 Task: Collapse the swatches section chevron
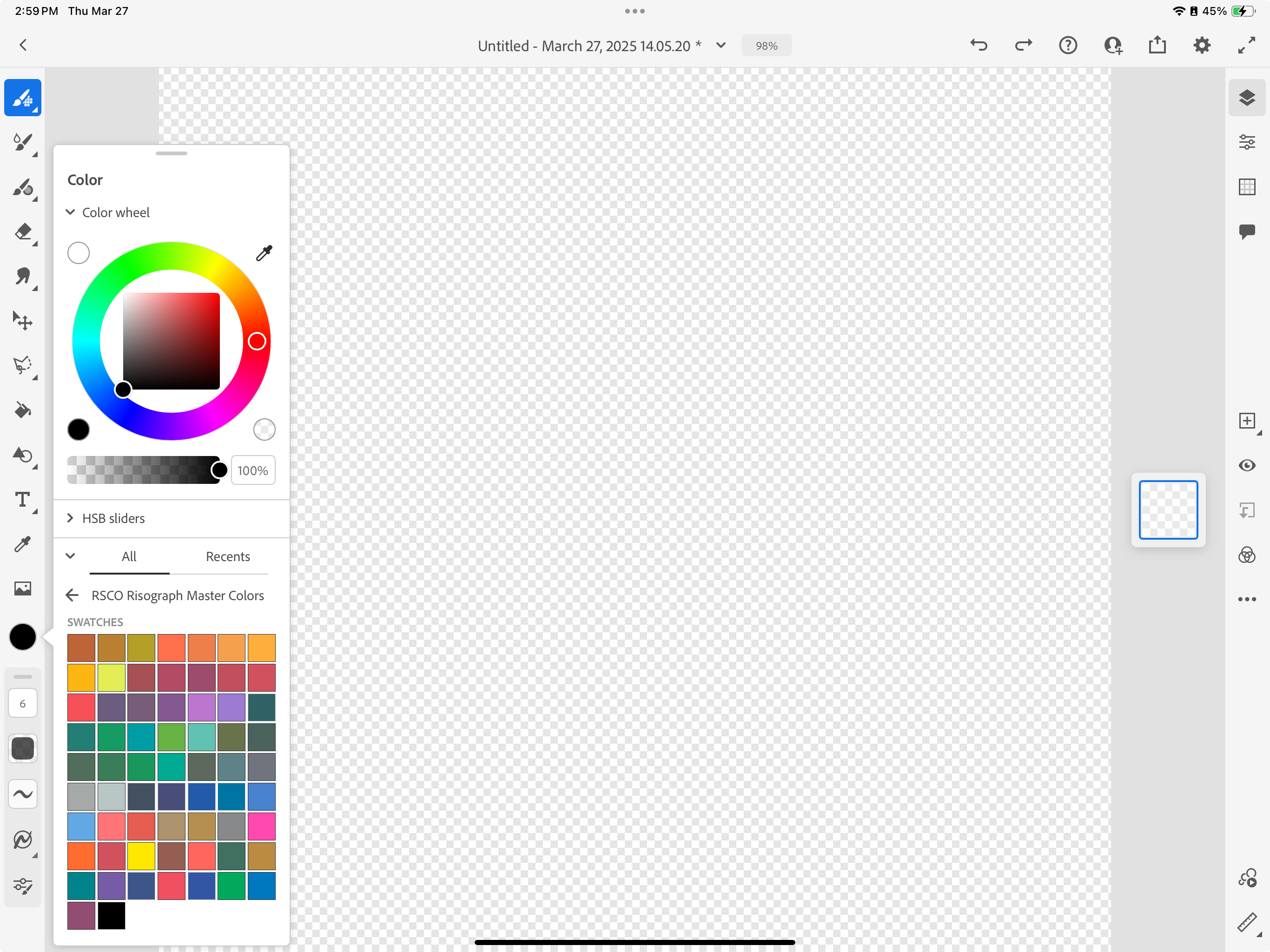click(71, 556)
